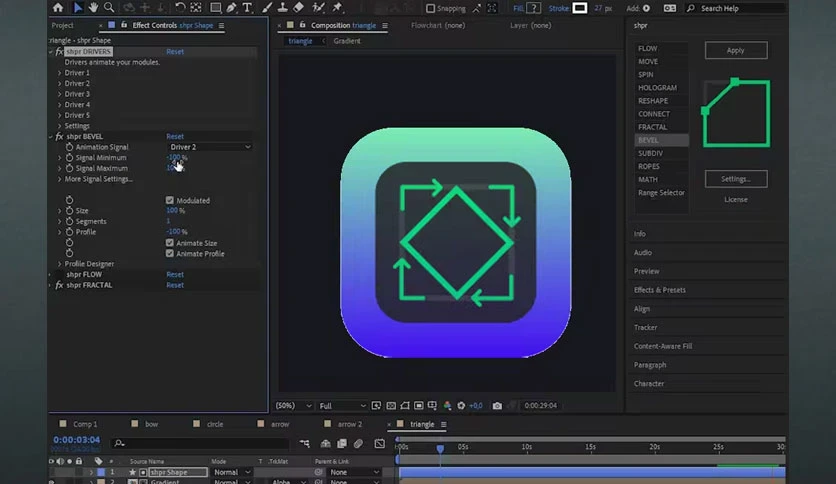Image resolution: width=836 pixels, height=484 pixels.
Task: Select the FRACTAL module in shpr panel
Action: tap(653, 127)
